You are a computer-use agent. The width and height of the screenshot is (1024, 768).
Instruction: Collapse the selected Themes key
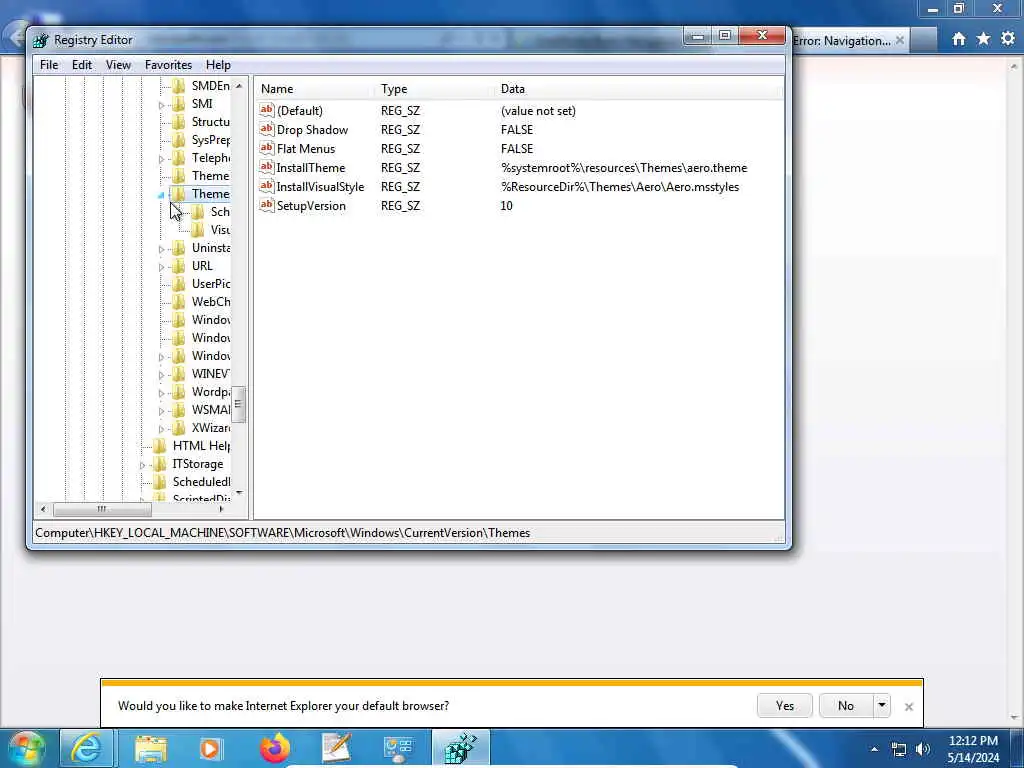point(161,195)
